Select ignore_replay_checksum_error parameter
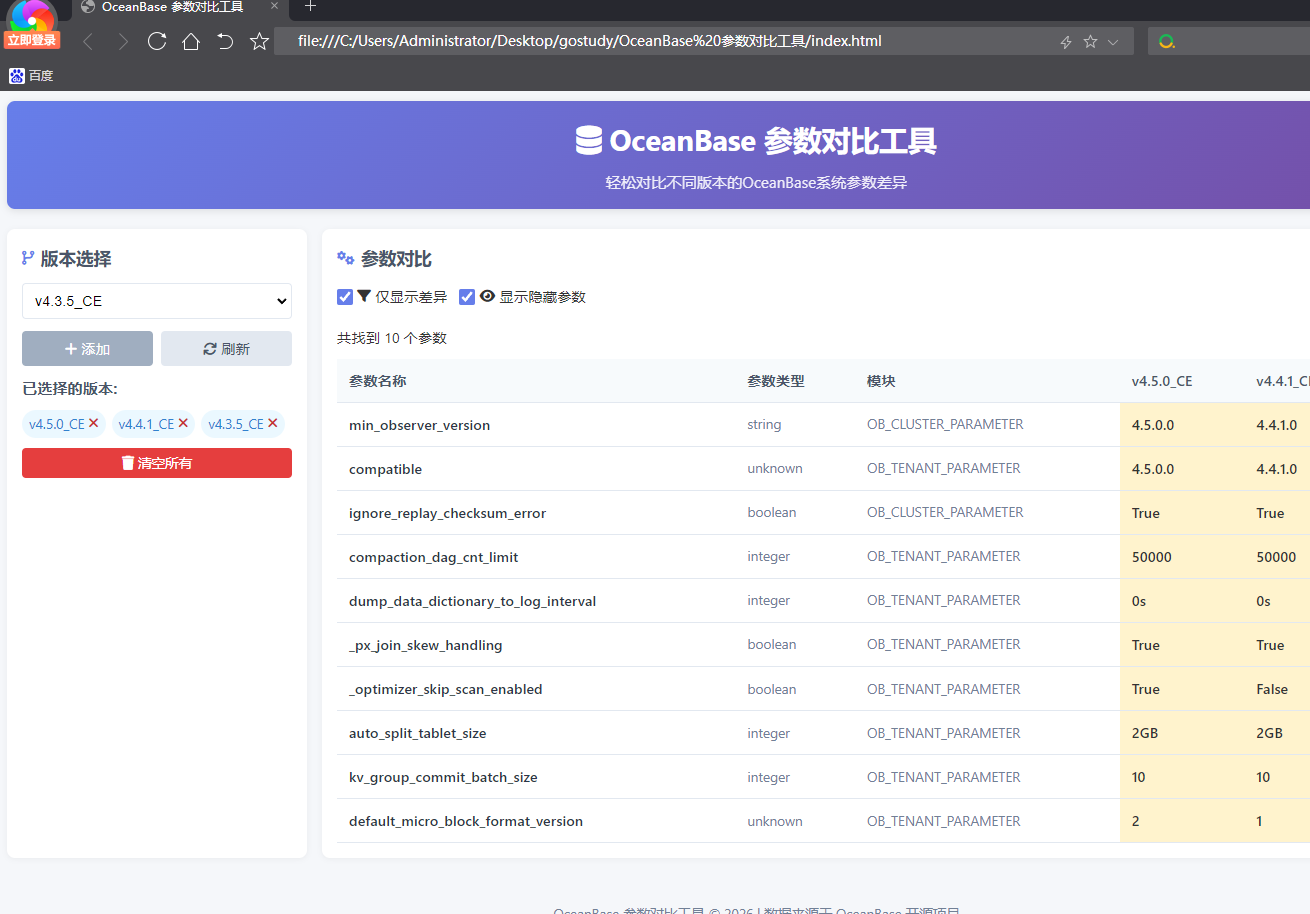 point(447,513)
